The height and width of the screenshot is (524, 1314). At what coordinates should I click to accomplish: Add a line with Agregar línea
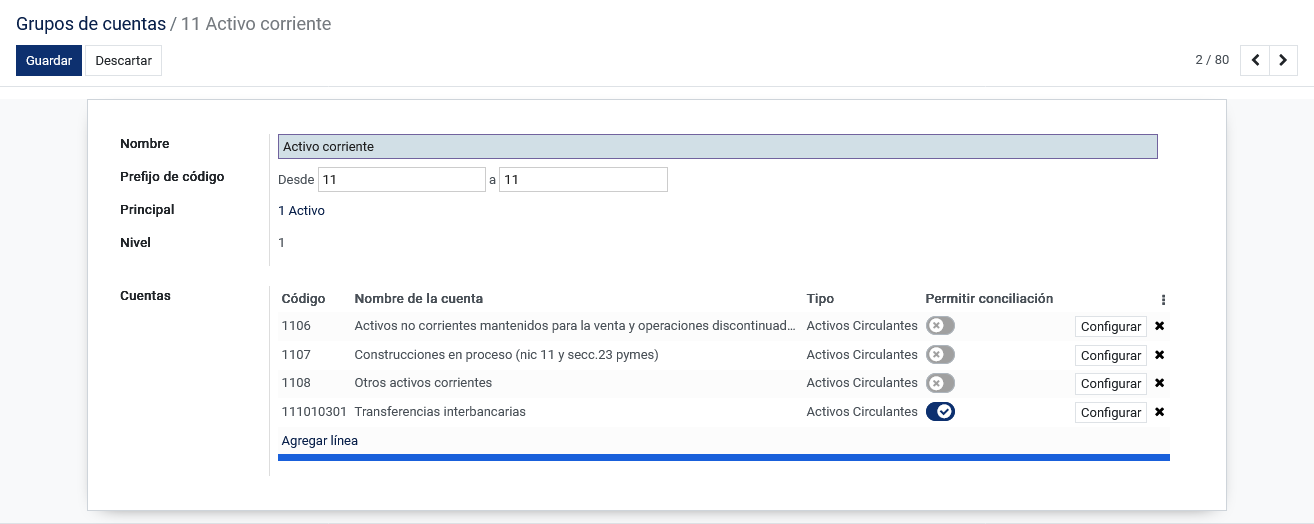(320, 441)
